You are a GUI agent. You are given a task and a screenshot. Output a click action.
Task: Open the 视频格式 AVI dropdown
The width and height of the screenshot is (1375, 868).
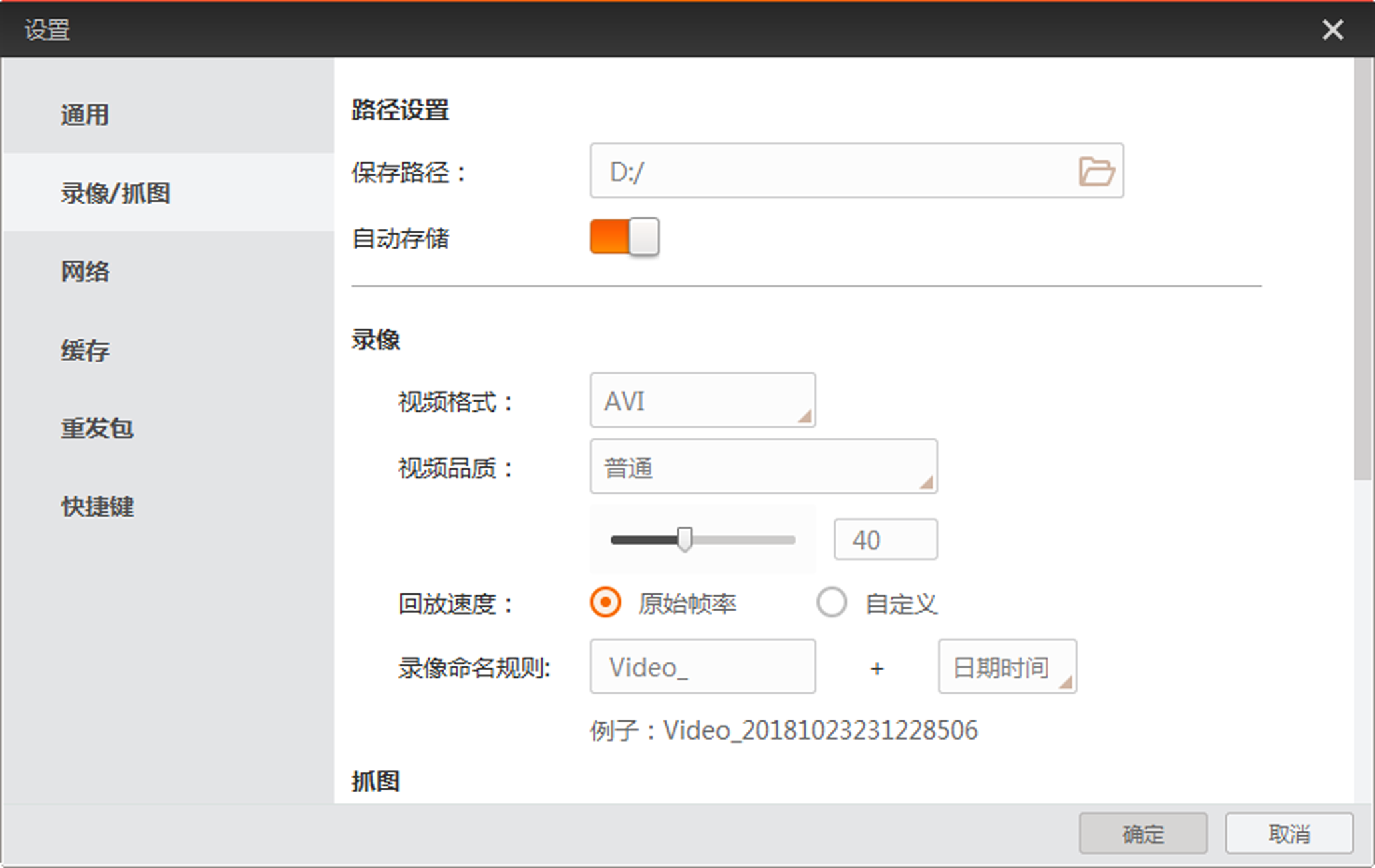coord(702,400)
